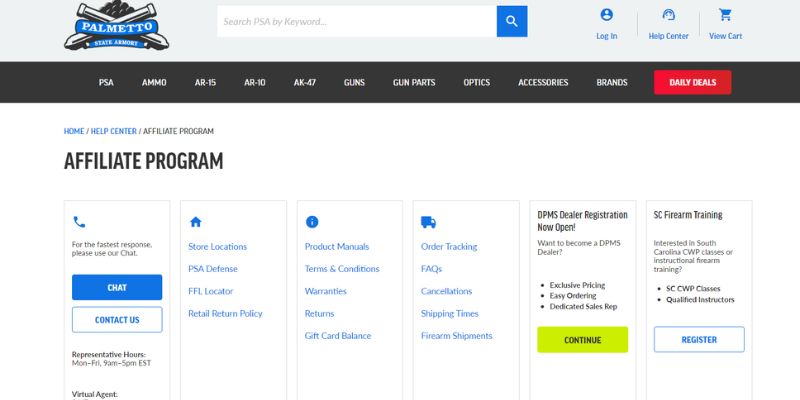800x400 pixels.
Task: Go to HELP CENTER breadcrumb link
Action: pyautogui.click(x=114, y=131)
